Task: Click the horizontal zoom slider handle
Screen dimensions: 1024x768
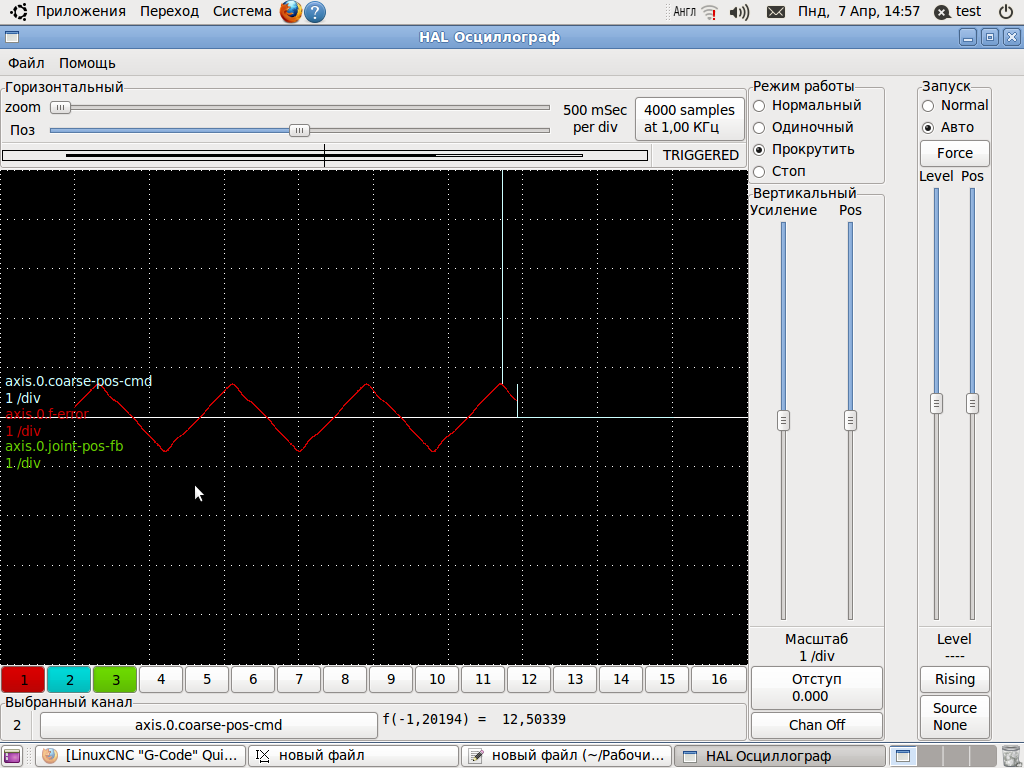Action: [x=60, y=108]
